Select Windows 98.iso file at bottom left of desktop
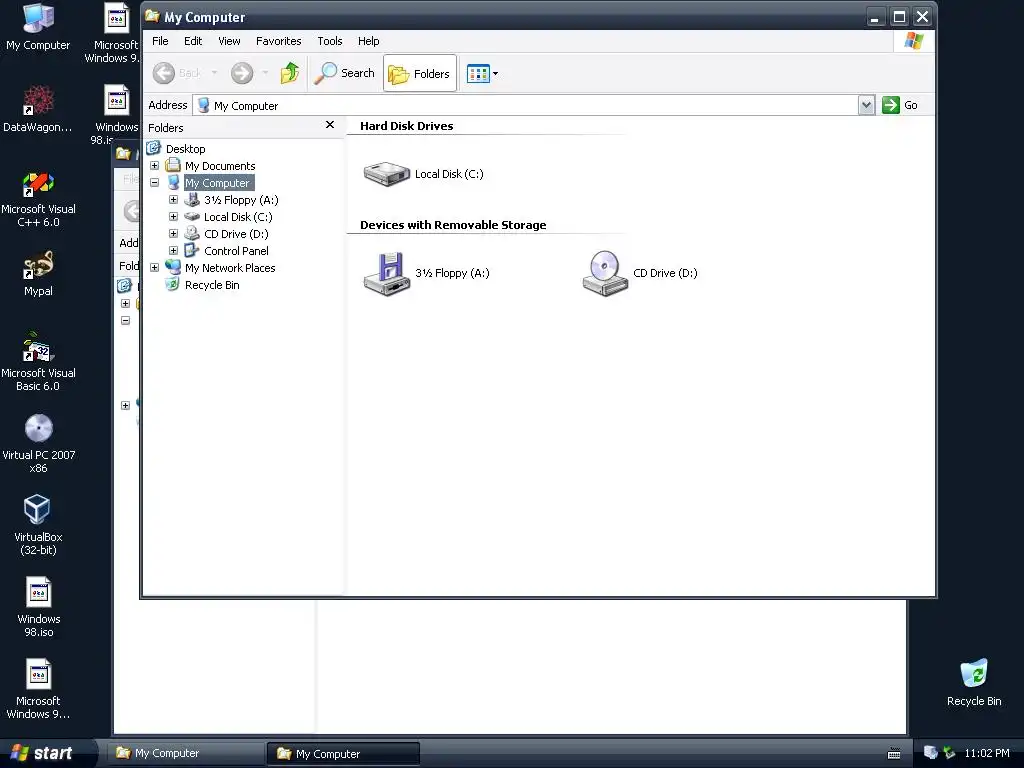The image size is (1024, 768). point(38,607)
